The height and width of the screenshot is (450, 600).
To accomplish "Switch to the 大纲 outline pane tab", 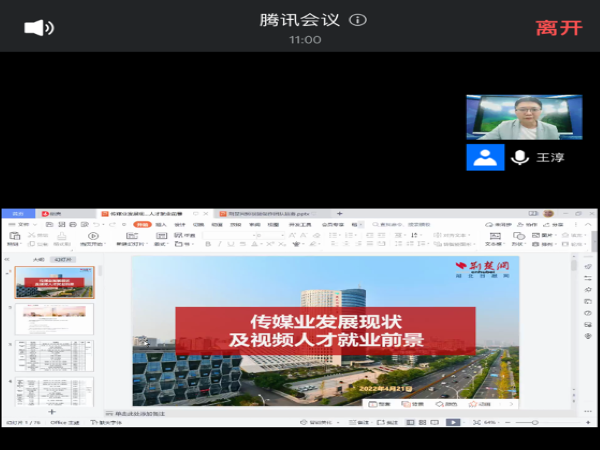I will 39,259.
